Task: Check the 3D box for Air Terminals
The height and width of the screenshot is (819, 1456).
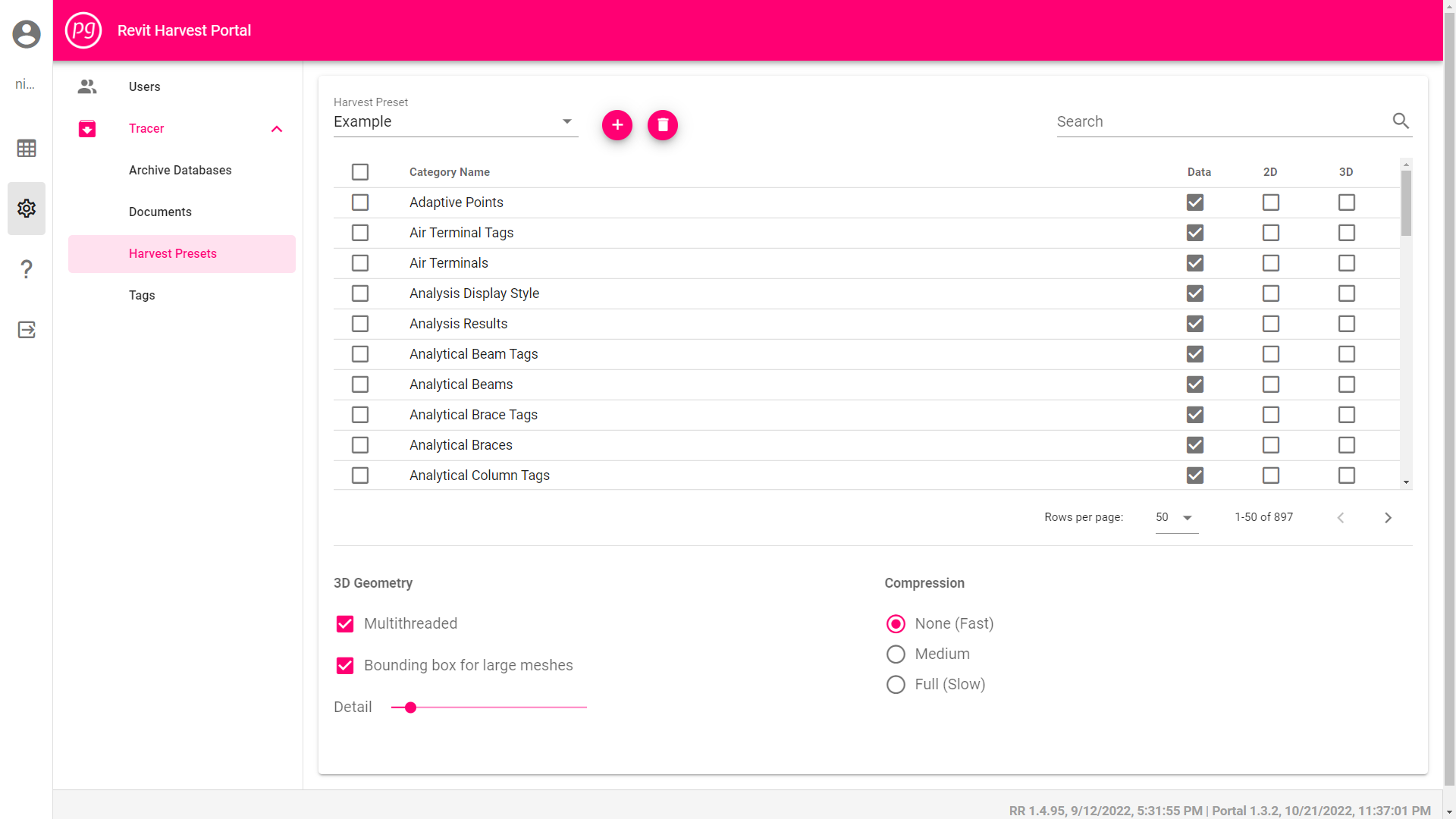Action: [x=1346, y=263]
